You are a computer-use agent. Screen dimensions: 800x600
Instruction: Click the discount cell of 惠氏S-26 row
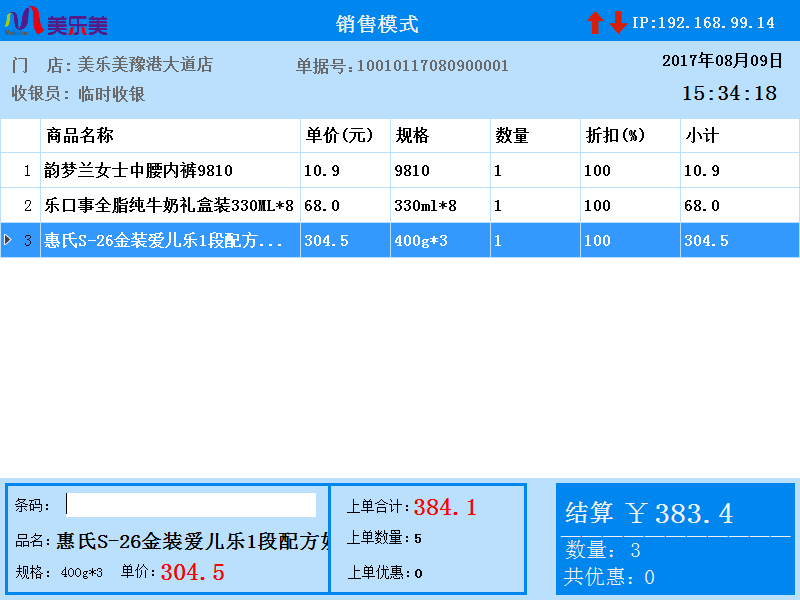630,240
